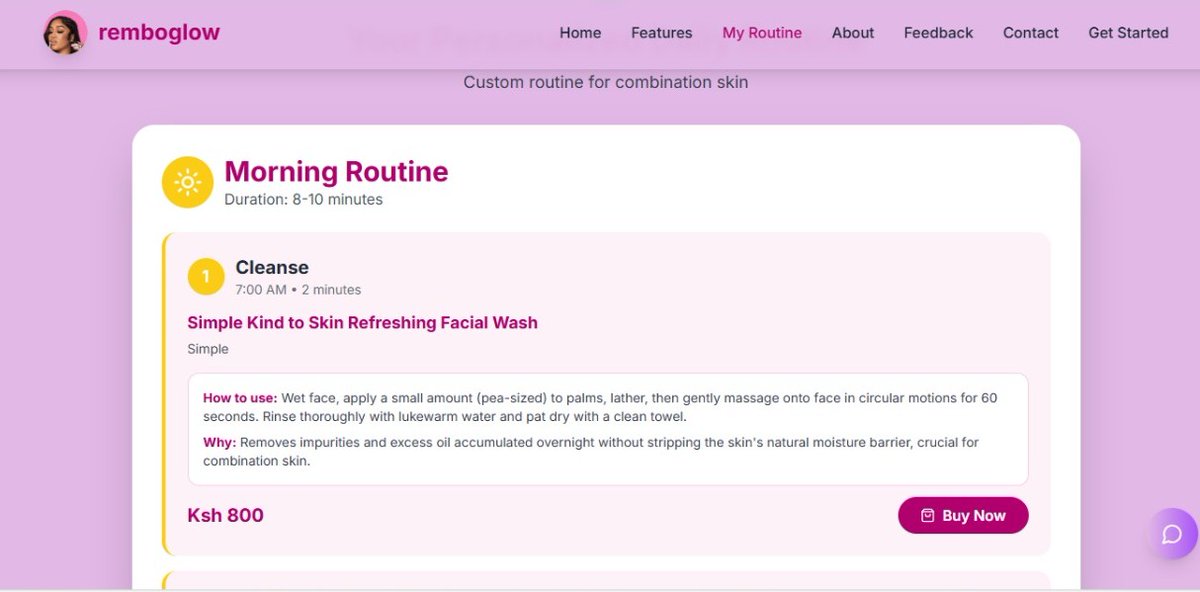Buy the Simple facial wash now
The height and width of the screenshot is (592, 1200).
(x=963, y=515)
